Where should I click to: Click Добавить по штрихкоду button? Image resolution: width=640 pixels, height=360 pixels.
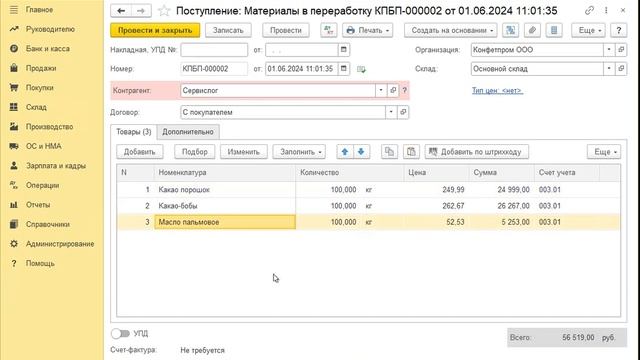coord(477,152)
